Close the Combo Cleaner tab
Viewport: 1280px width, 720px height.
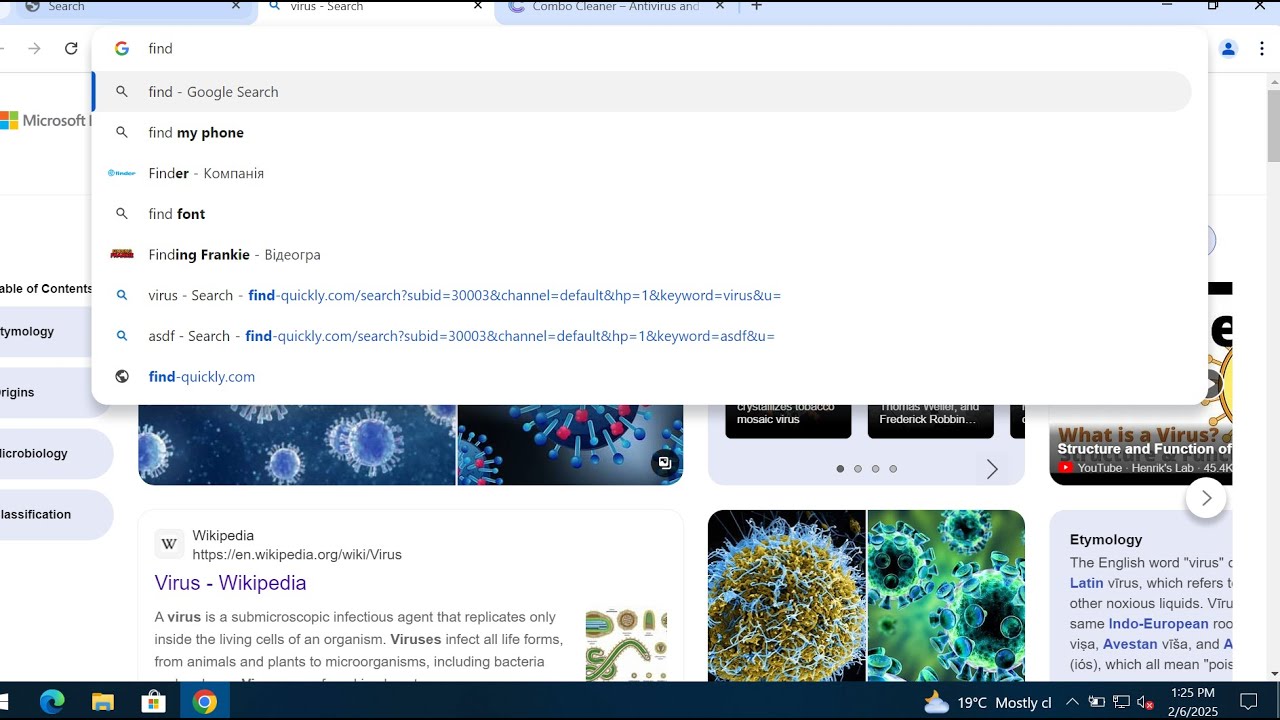coord(719,6)
